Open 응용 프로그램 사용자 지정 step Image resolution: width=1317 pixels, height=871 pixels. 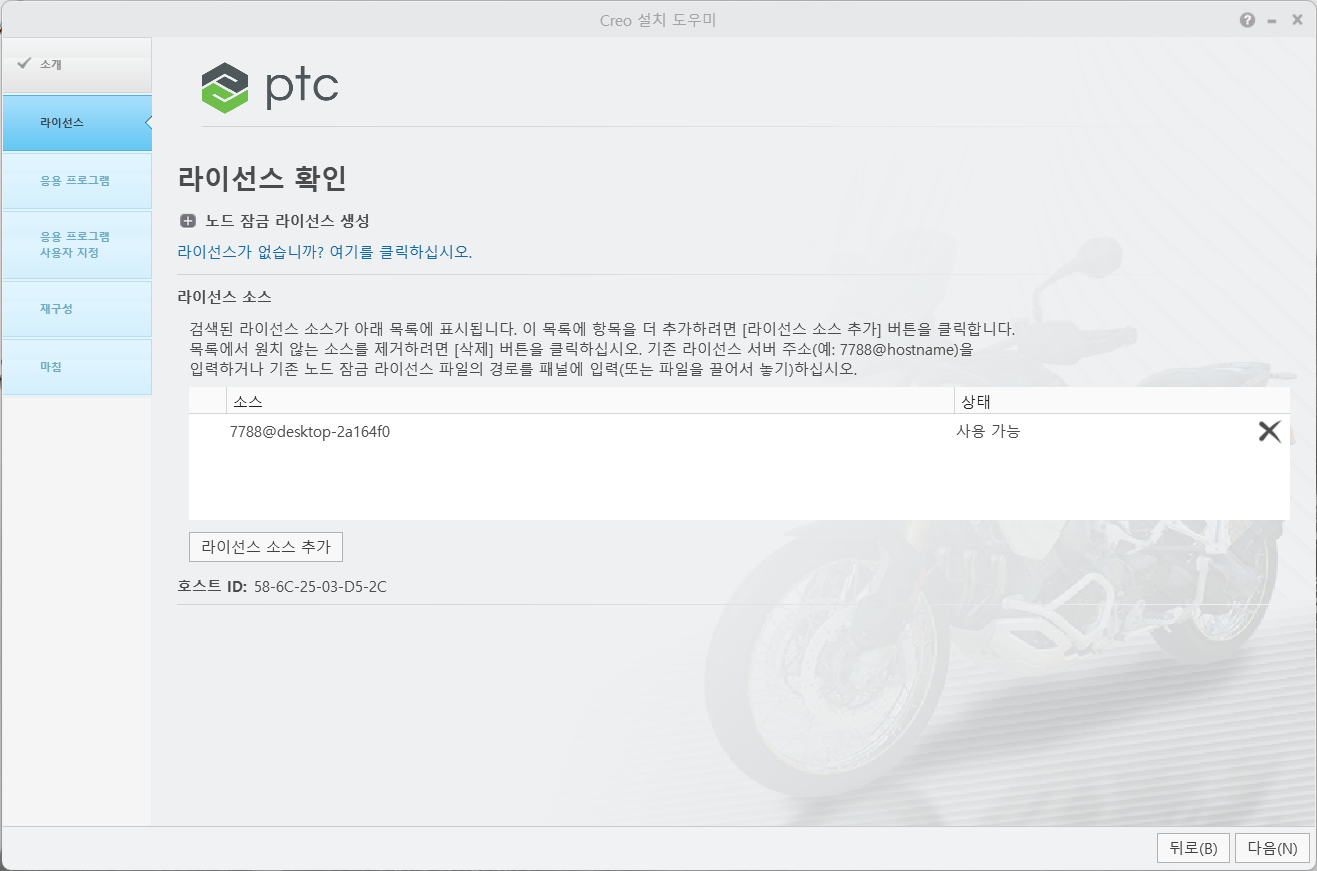pyautogui.click(x=77, y=245)
